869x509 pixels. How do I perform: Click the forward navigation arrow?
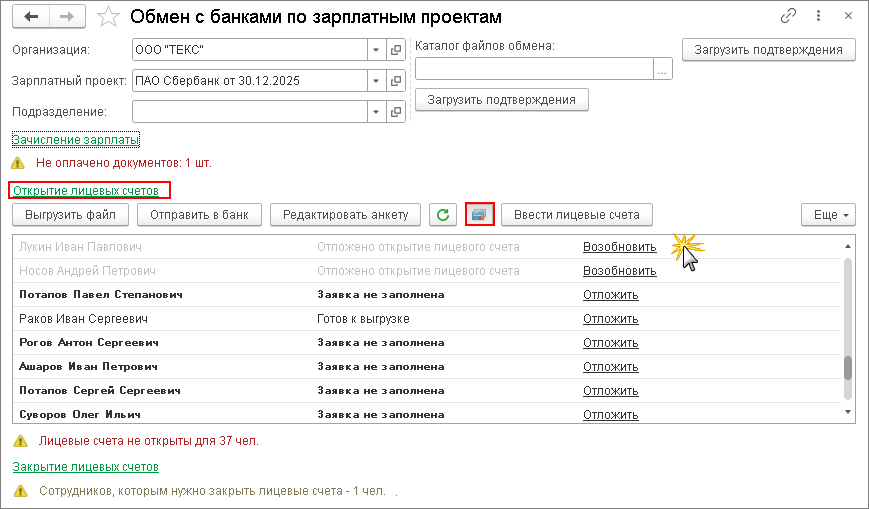pyautogui.click(x=66, y=17)
